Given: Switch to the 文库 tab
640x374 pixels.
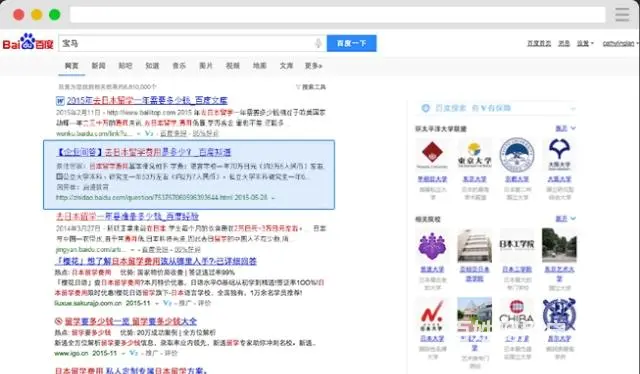Looking at the screenshot, I should tap(286, 66).
